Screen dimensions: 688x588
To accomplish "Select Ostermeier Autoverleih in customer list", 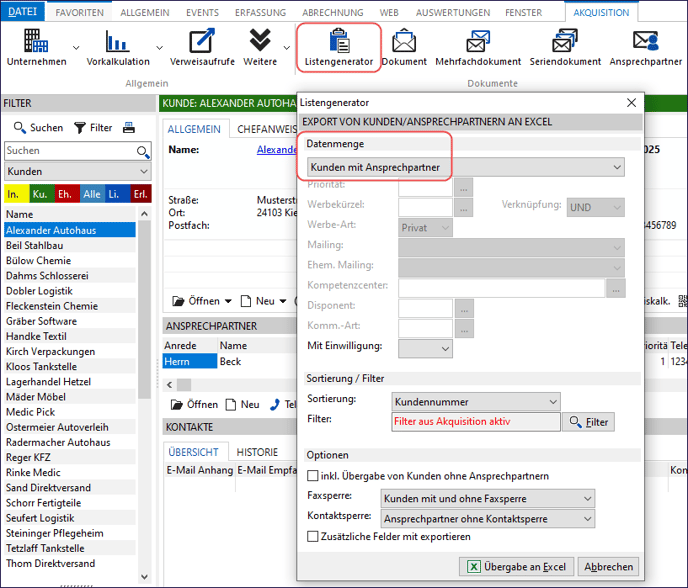I will point(70,427).
